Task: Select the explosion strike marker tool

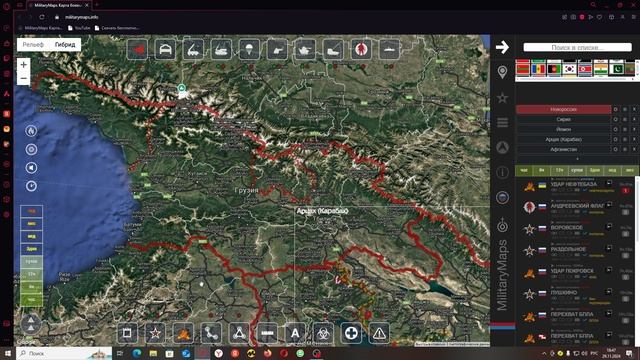Action: coord(183,333)
